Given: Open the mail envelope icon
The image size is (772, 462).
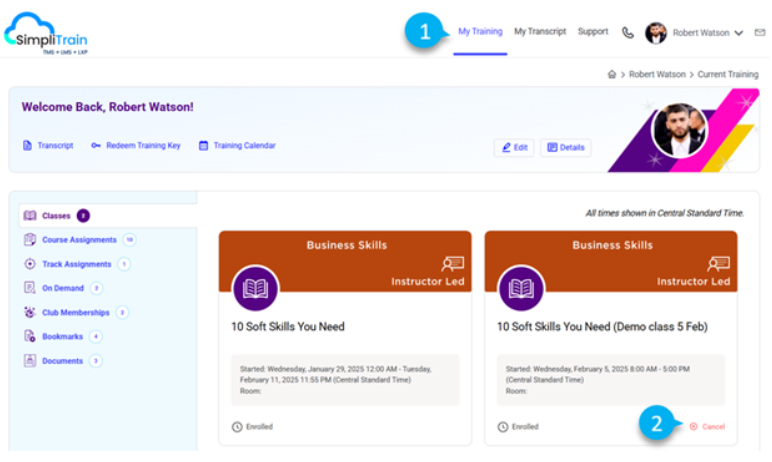Looking at the screenshot, I should (760, 32).
